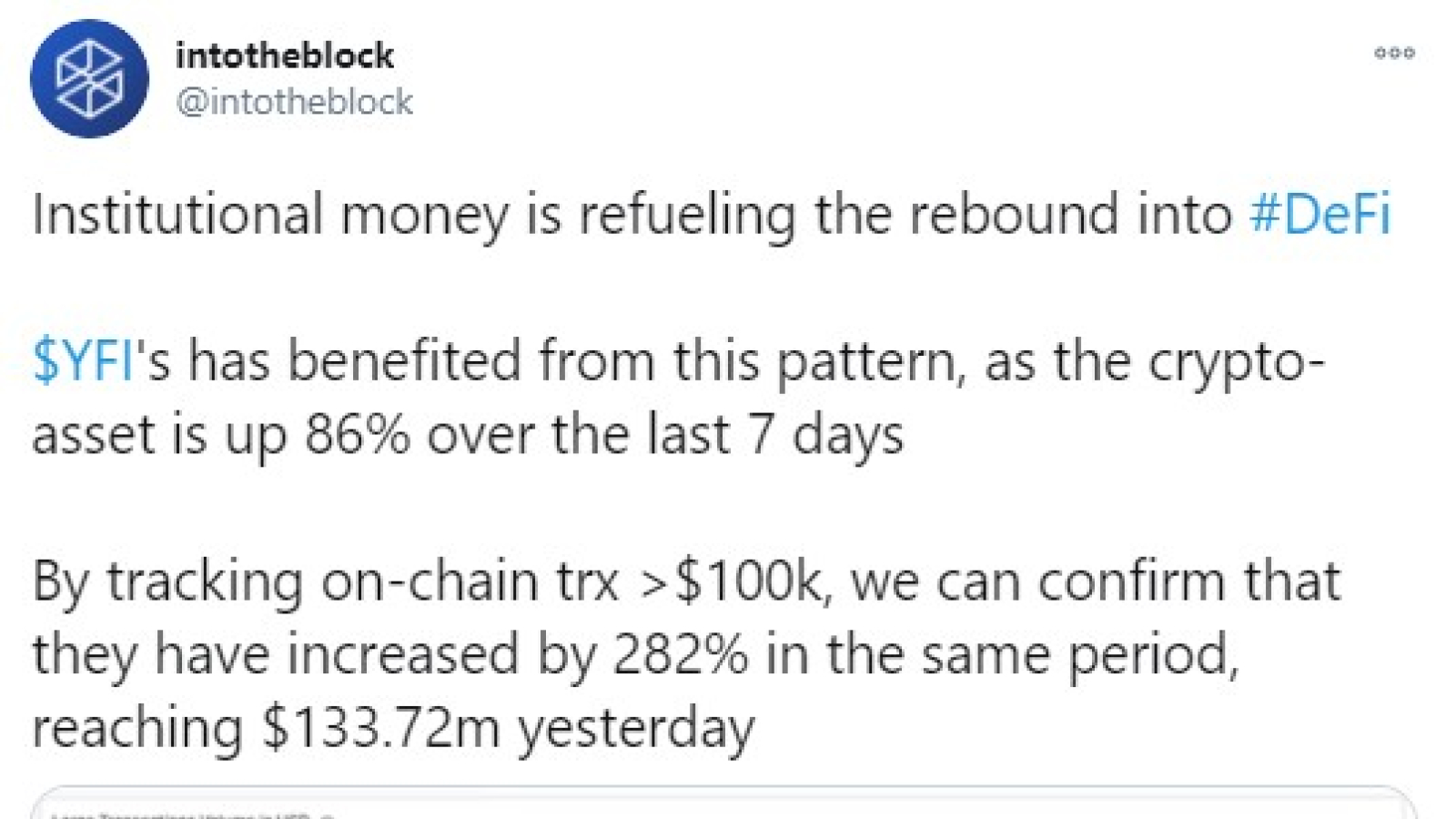Click the 'Institutional money' opening sentence
Image resolution: width=1456 pixels, height=819 pixels.
[177, 215]
